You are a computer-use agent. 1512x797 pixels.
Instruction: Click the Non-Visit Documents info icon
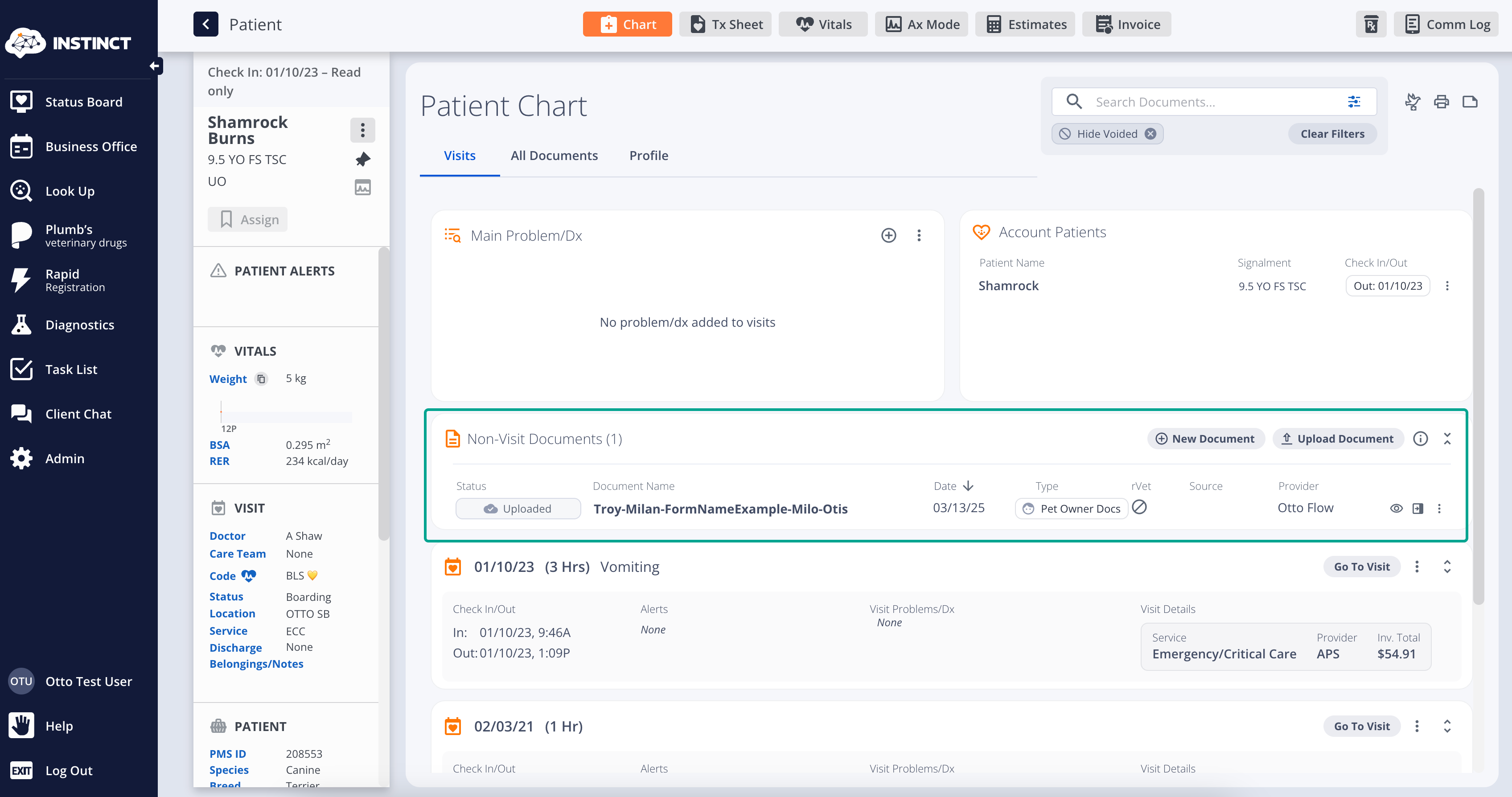[1420, 439]
